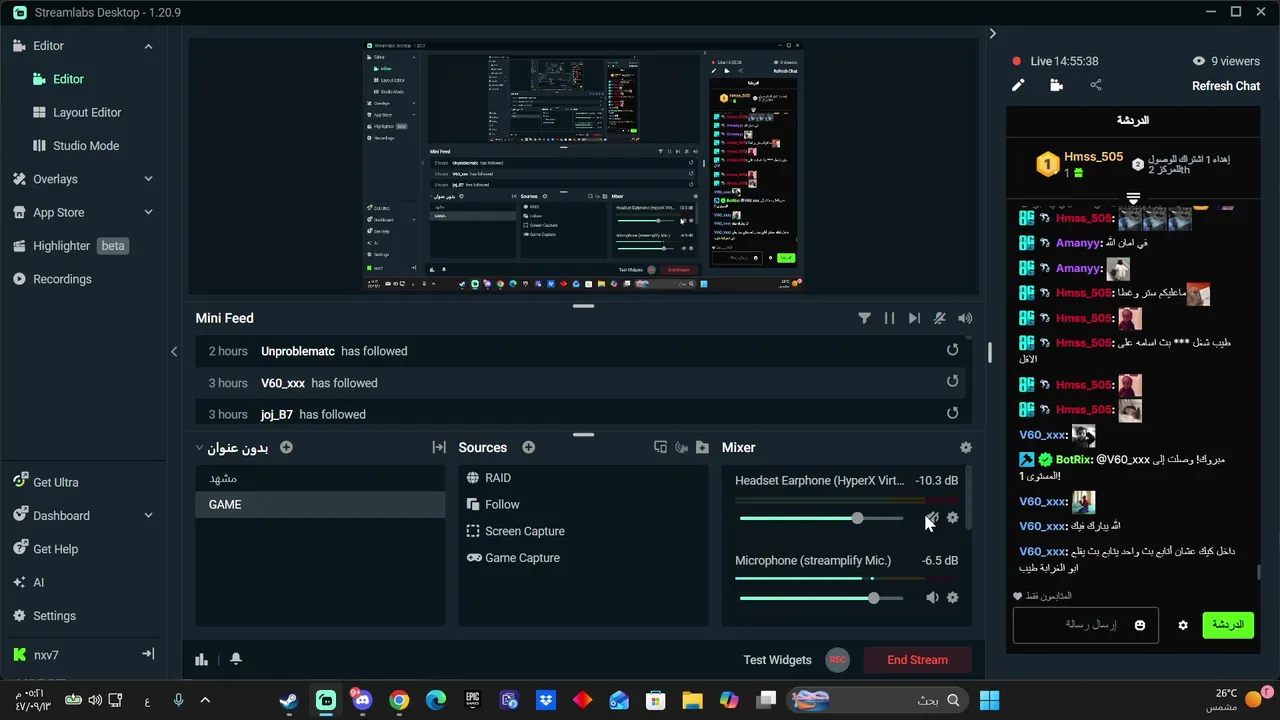
Task: Open Steam from the taskbar
Action: 289,700
